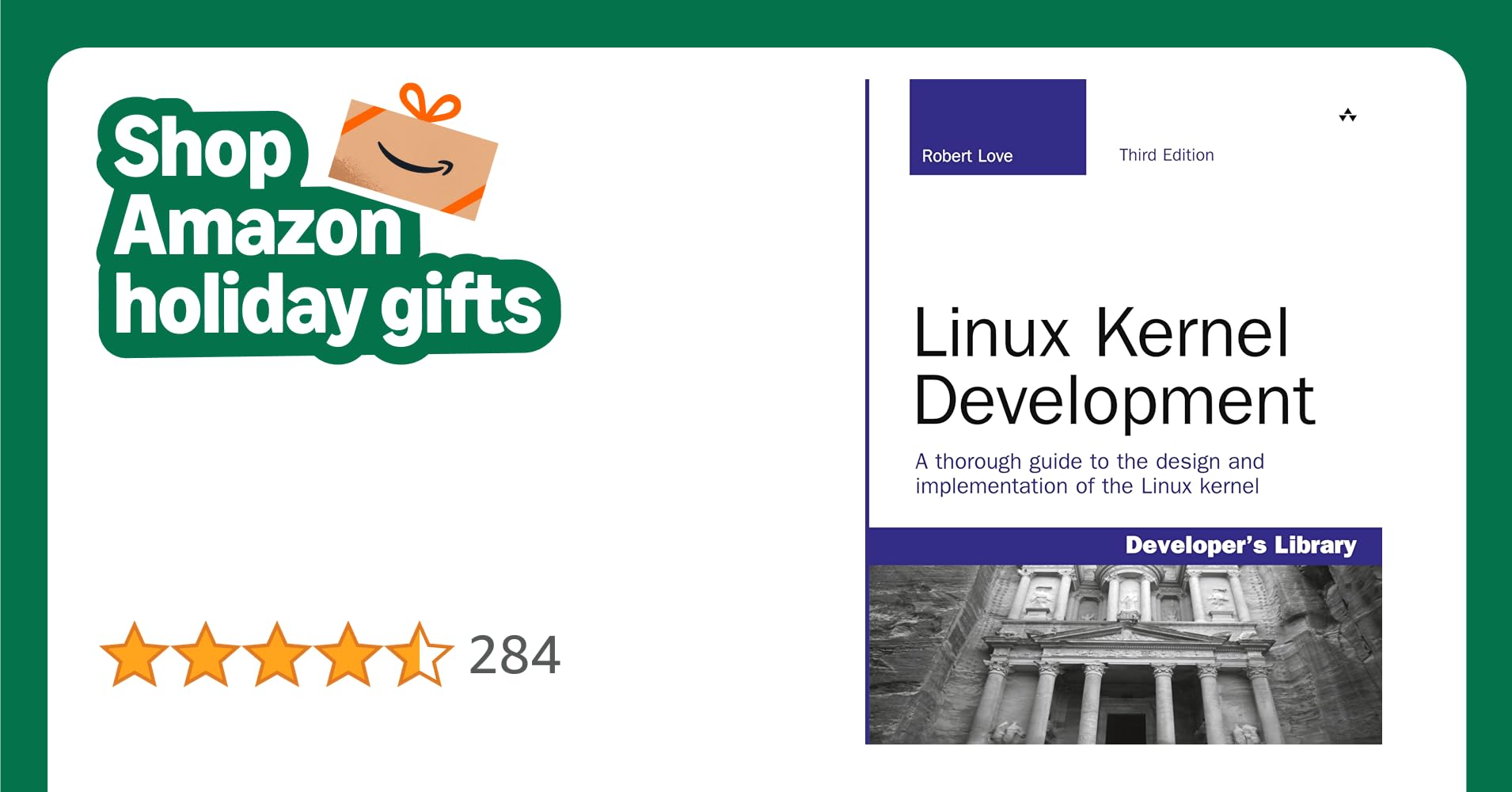This screenshot has width=1512, height=792.
Task: Click the Shop Amazon holiday gifts banner
Action: tap(329, 230)
